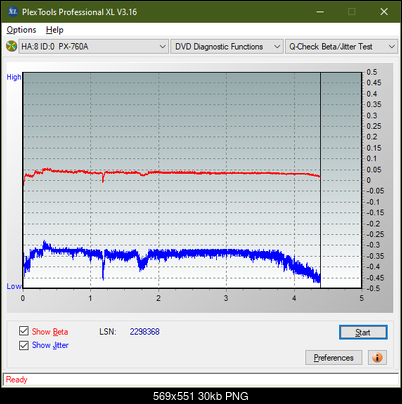Click the -0.5 scale value
Viewport: 402px width, 404px height.
373,288
